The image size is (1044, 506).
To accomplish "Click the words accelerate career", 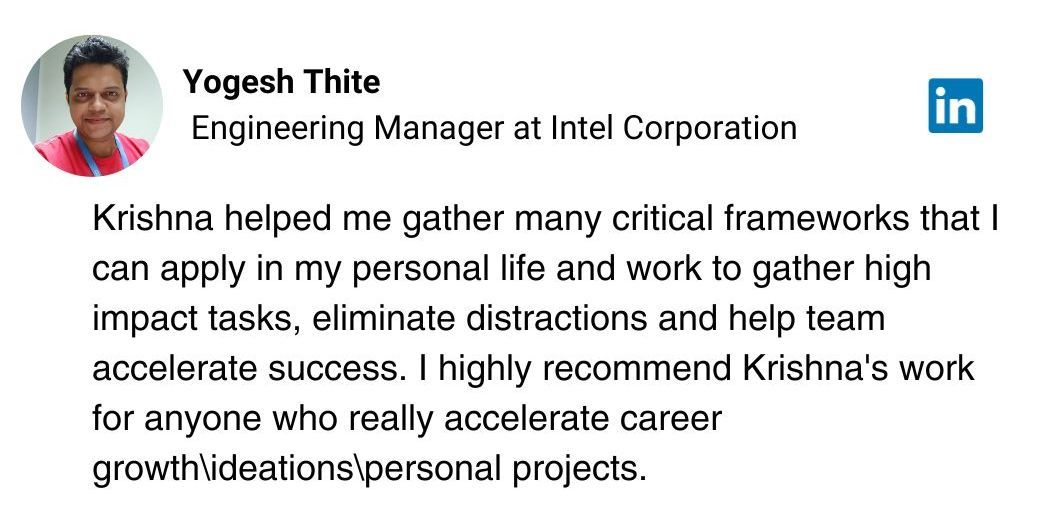I will (583, 419).
